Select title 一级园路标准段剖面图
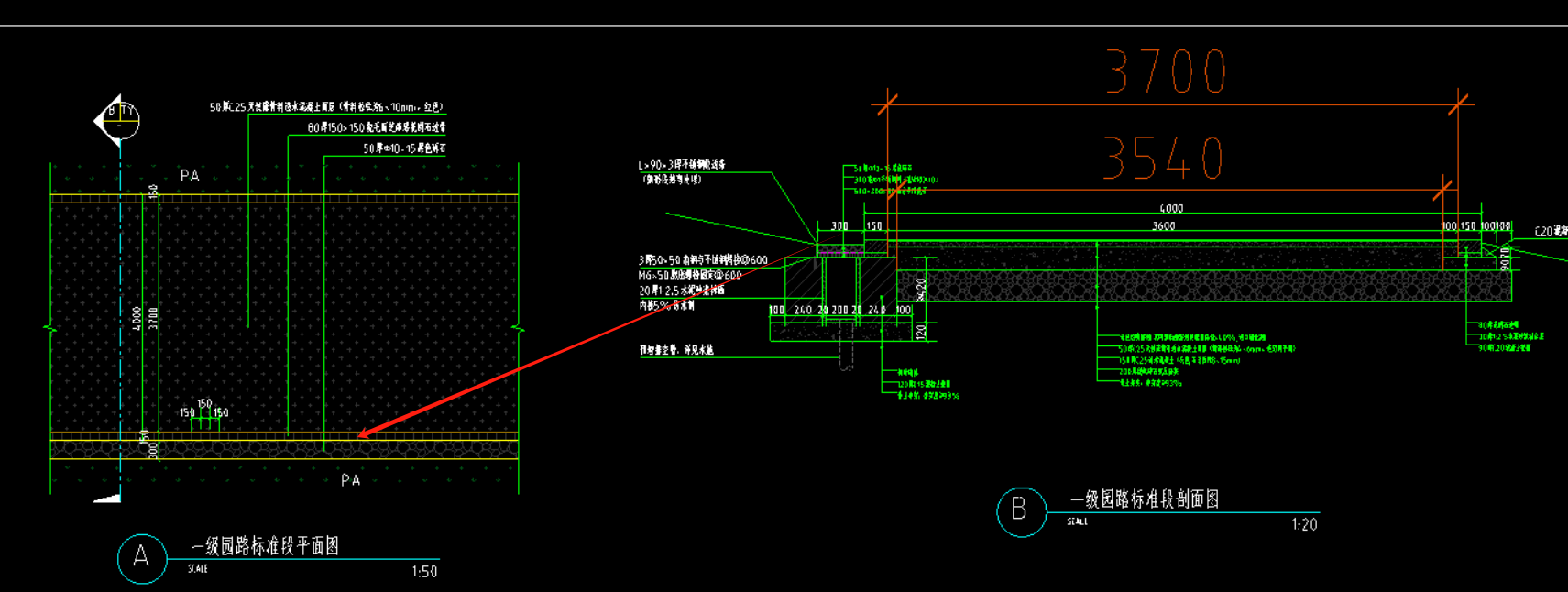The width and height of the screenshot is (1568, 592). tap(1145, 499)
